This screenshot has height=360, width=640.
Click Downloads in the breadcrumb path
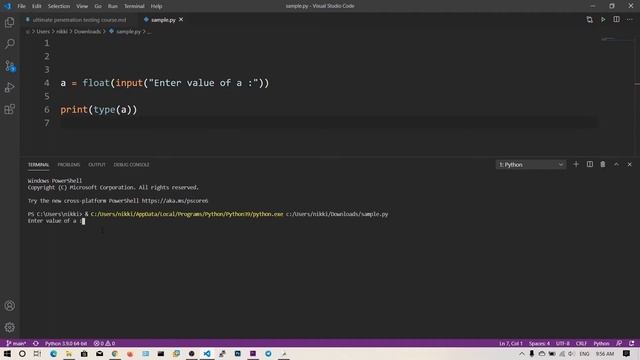[x=87, y=31]
